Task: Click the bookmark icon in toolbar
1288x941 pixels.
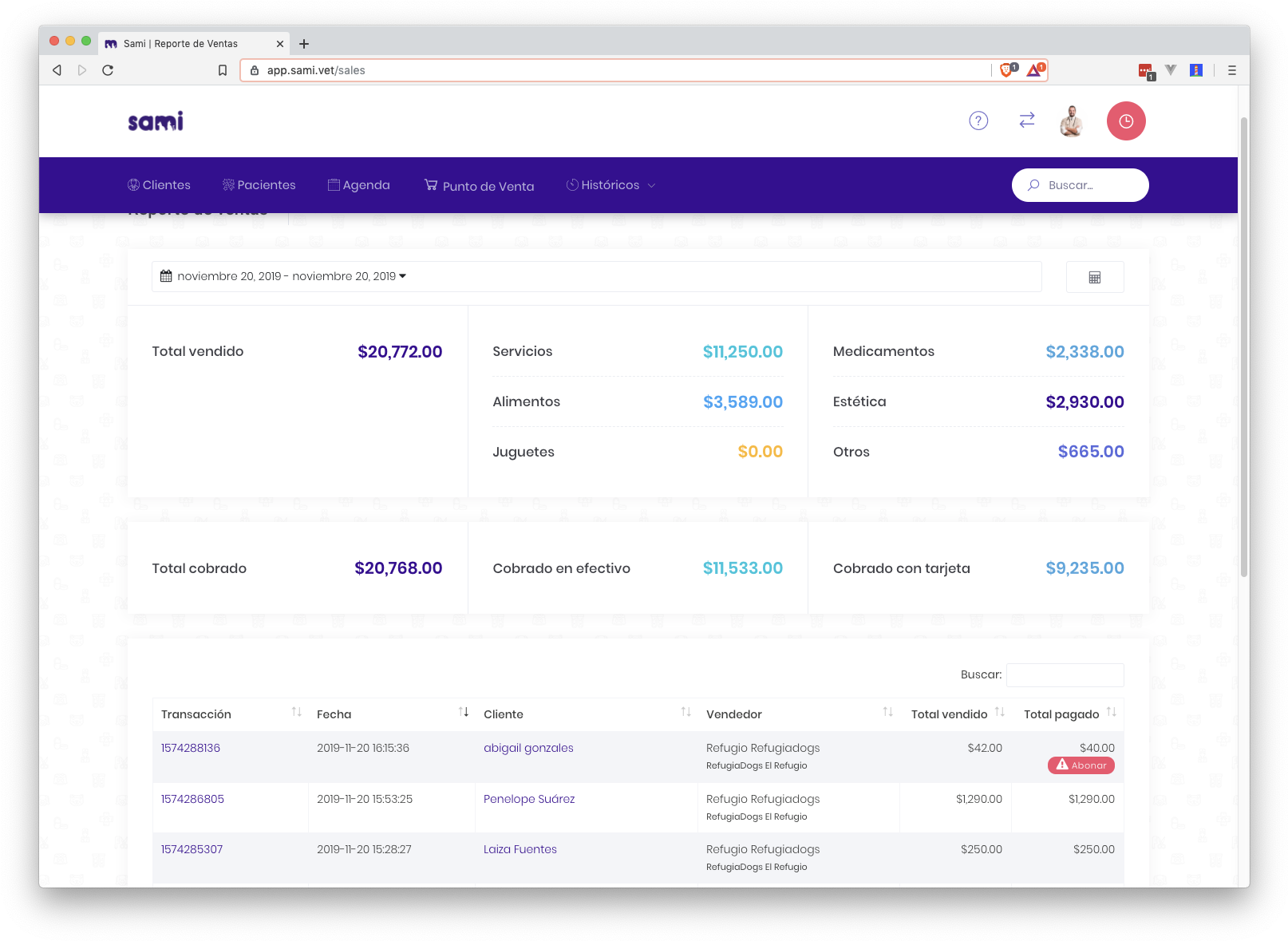Action: pos(223,70)
